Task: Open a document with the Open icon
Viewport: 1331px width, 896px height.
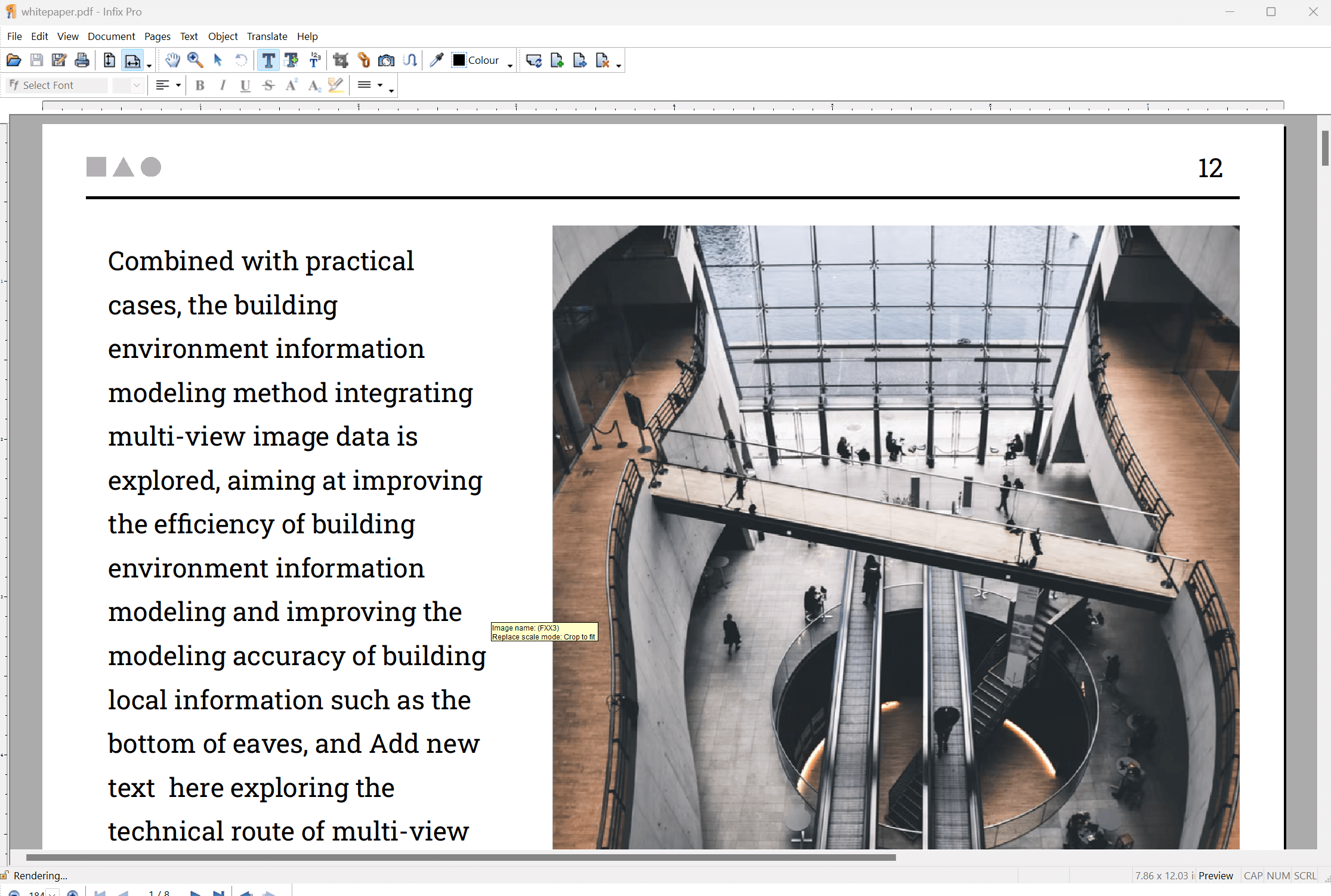Action: 13,60
